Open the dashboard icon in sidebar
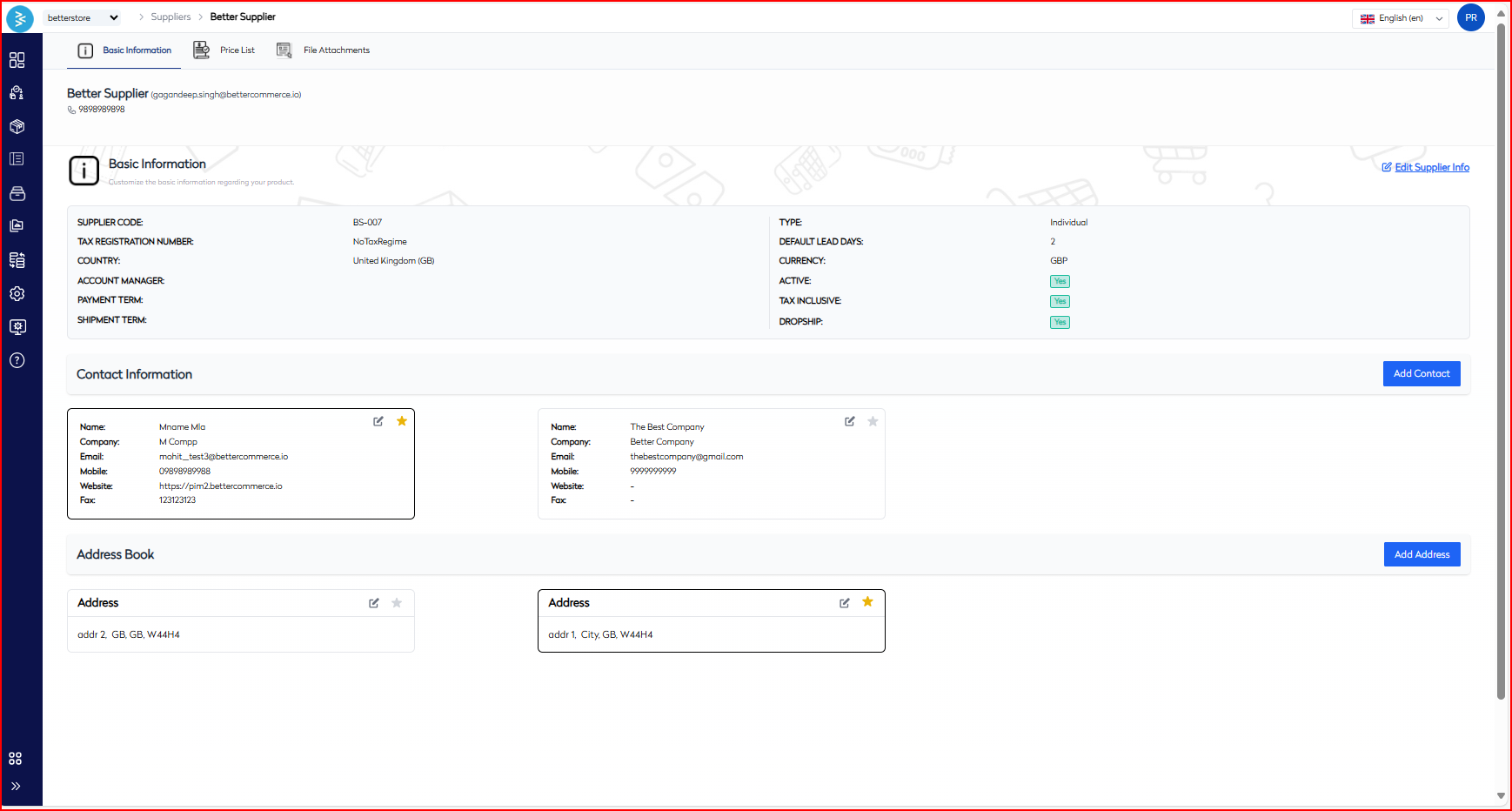The image size is (1512, 811). (x=17, y=60)
